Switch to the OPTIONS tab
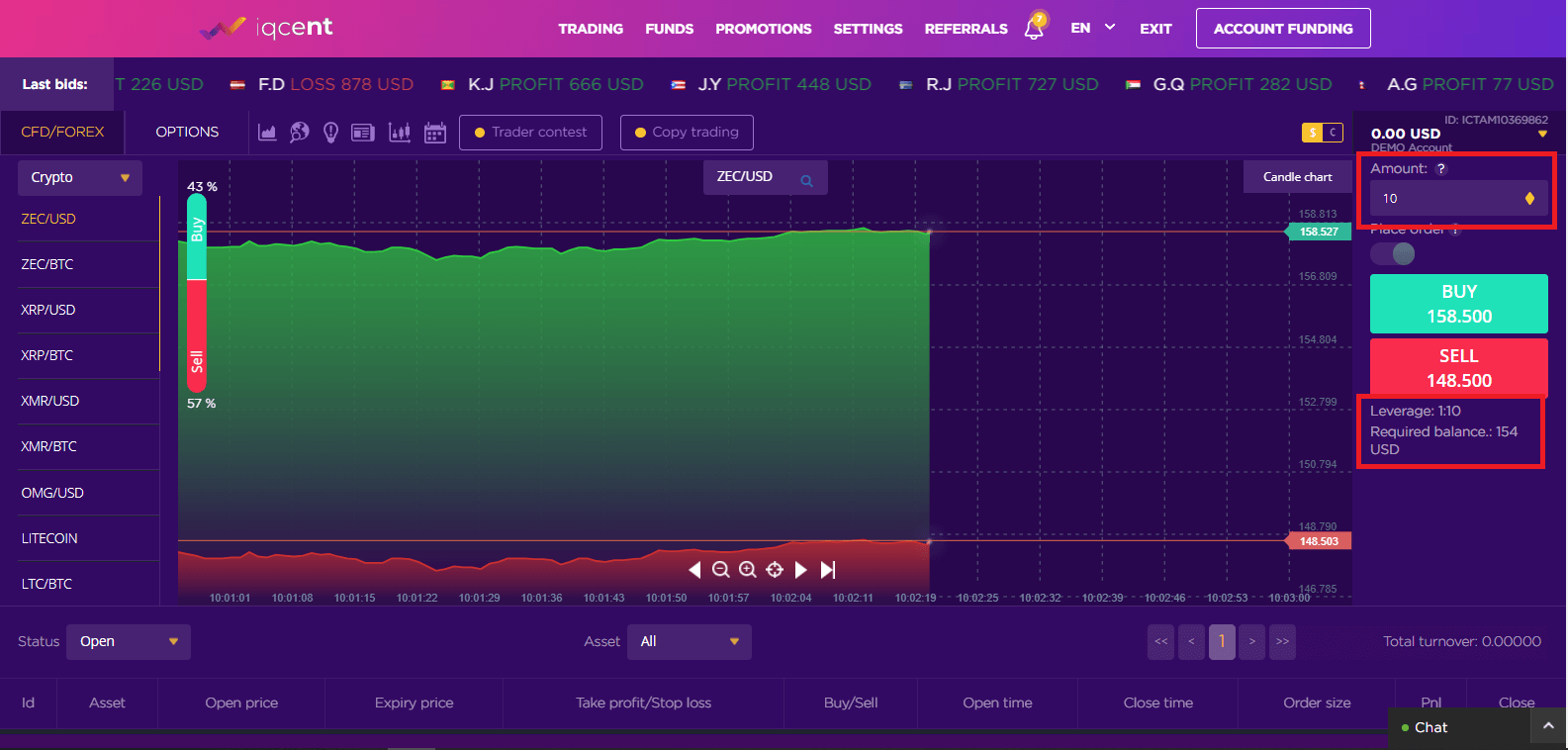The image size is (1568, 750). (187, 132)
